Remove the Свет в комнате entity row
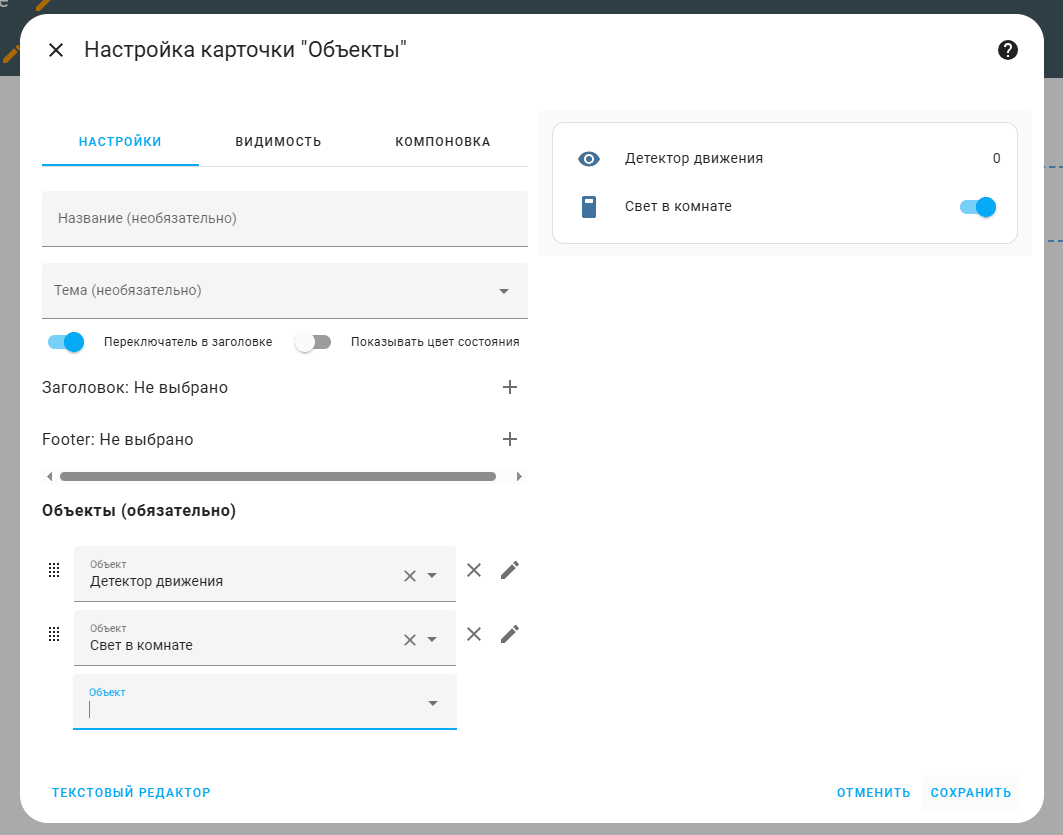The width and height of the screenshot is (1063, 835). (474, 634)
